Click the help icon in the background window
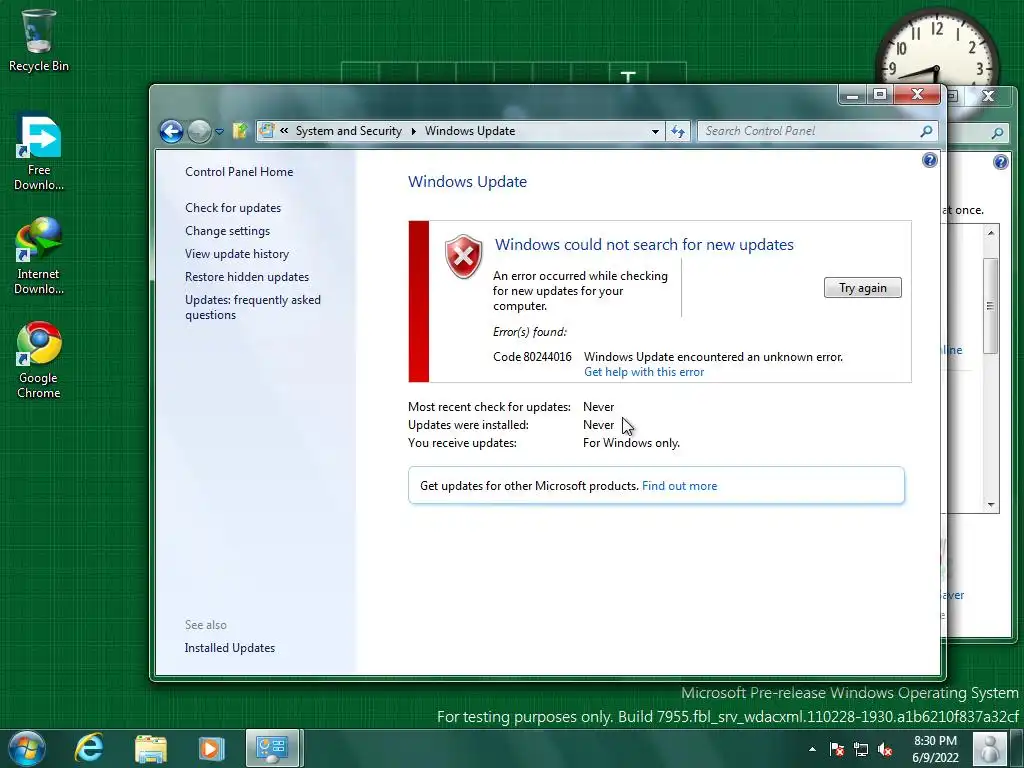Viewport: 1024px width, 768px height. pyautogui.click(x=1000, y=162)
